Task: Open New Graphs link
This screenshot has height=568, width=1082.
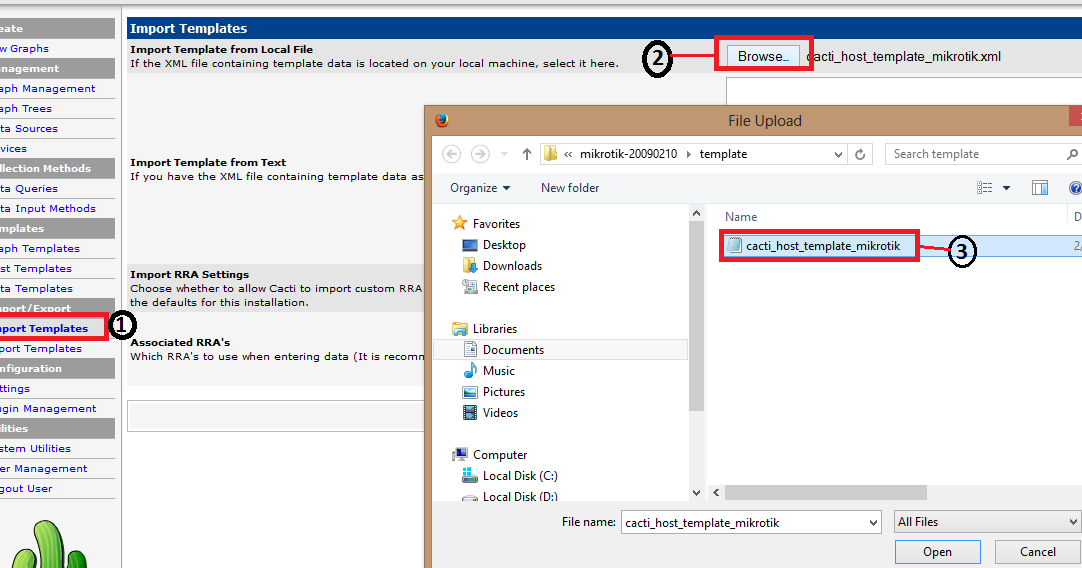Action: pos(24,48)
